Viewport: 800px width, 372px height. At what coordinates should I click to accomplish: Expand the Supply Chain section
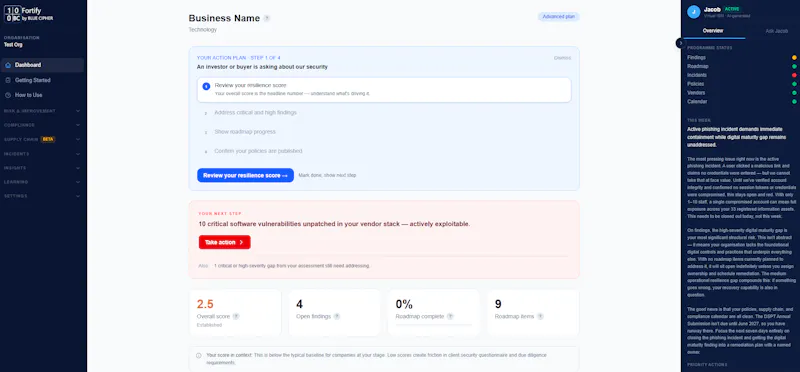coord(42,139)
